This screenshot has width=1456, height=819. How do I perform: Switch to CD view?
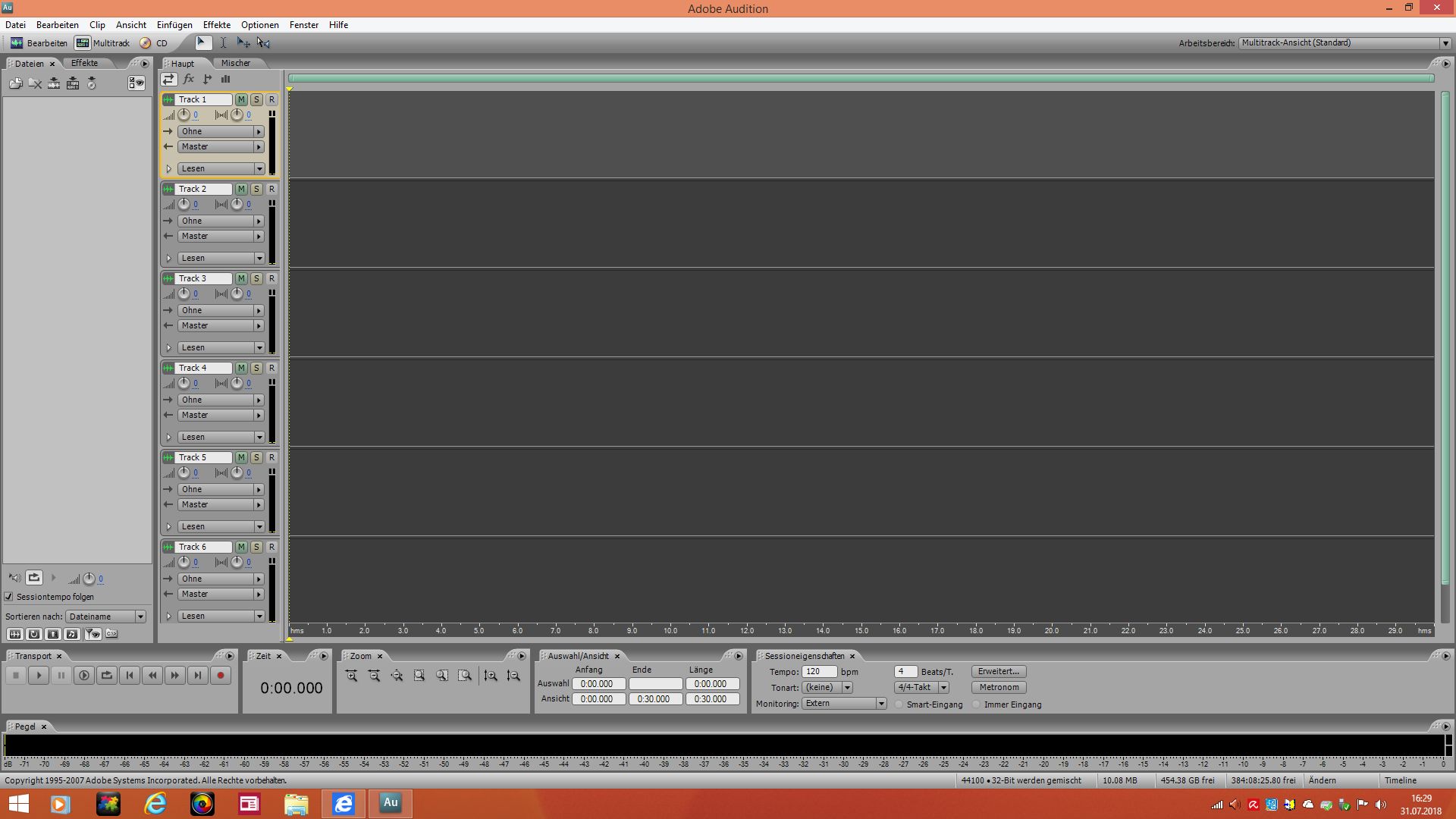coord(154,43)
